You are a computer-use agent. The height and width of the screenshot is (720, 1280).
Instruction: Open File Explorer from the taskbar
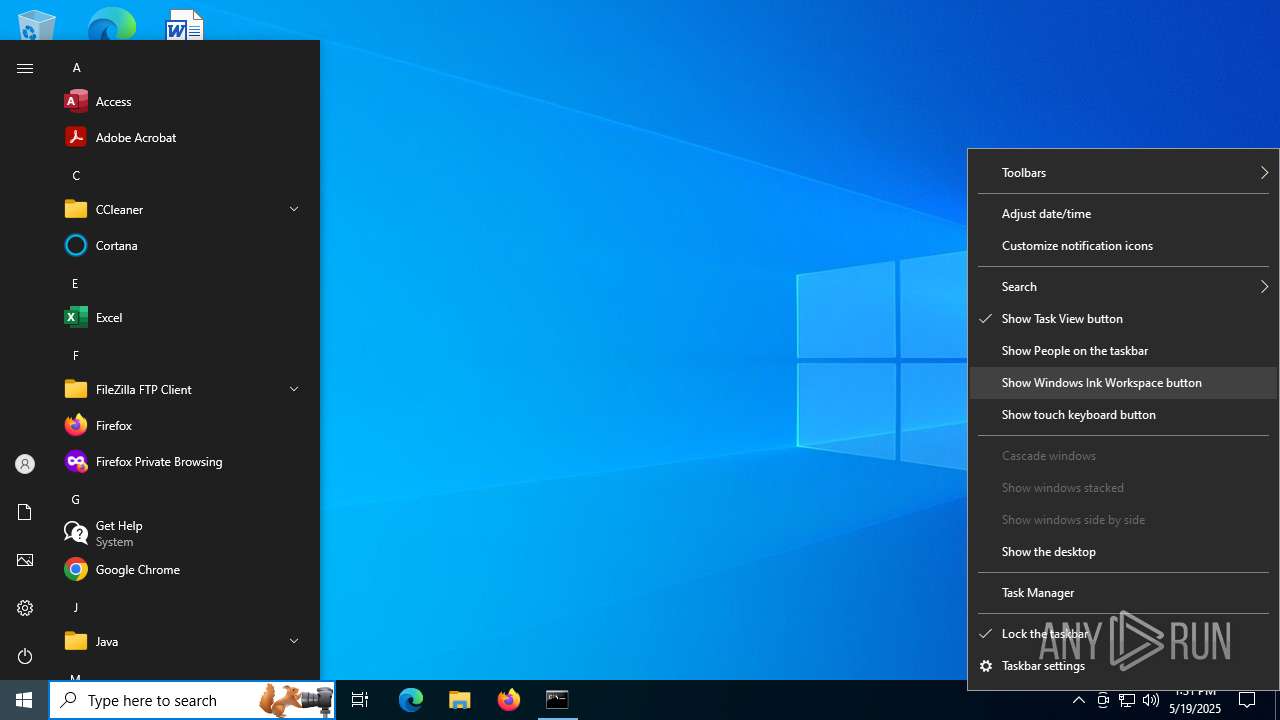pyautogui.click(x=460, y=700)
